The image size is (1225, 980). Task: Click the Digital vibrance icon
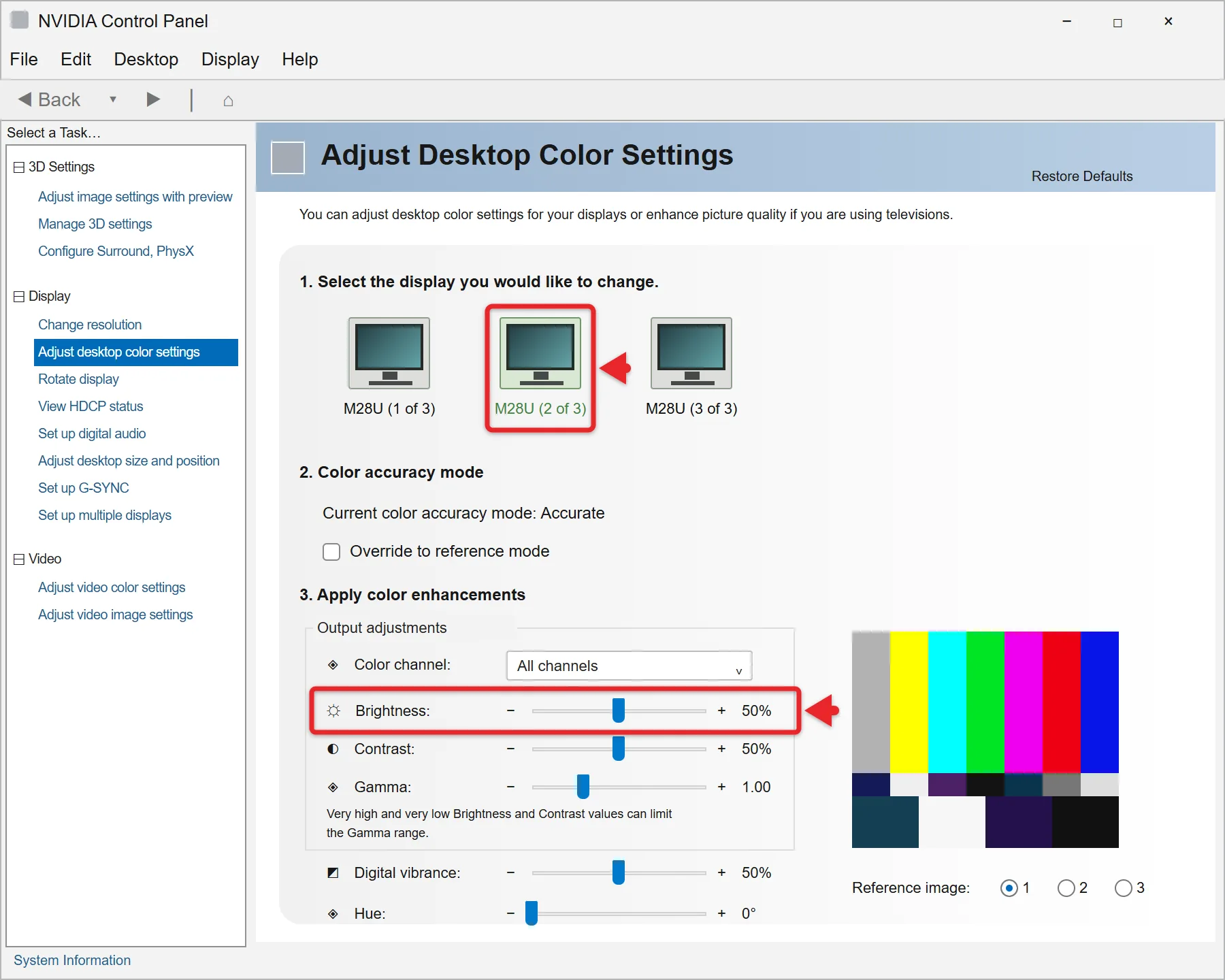(x=333, y=872)
